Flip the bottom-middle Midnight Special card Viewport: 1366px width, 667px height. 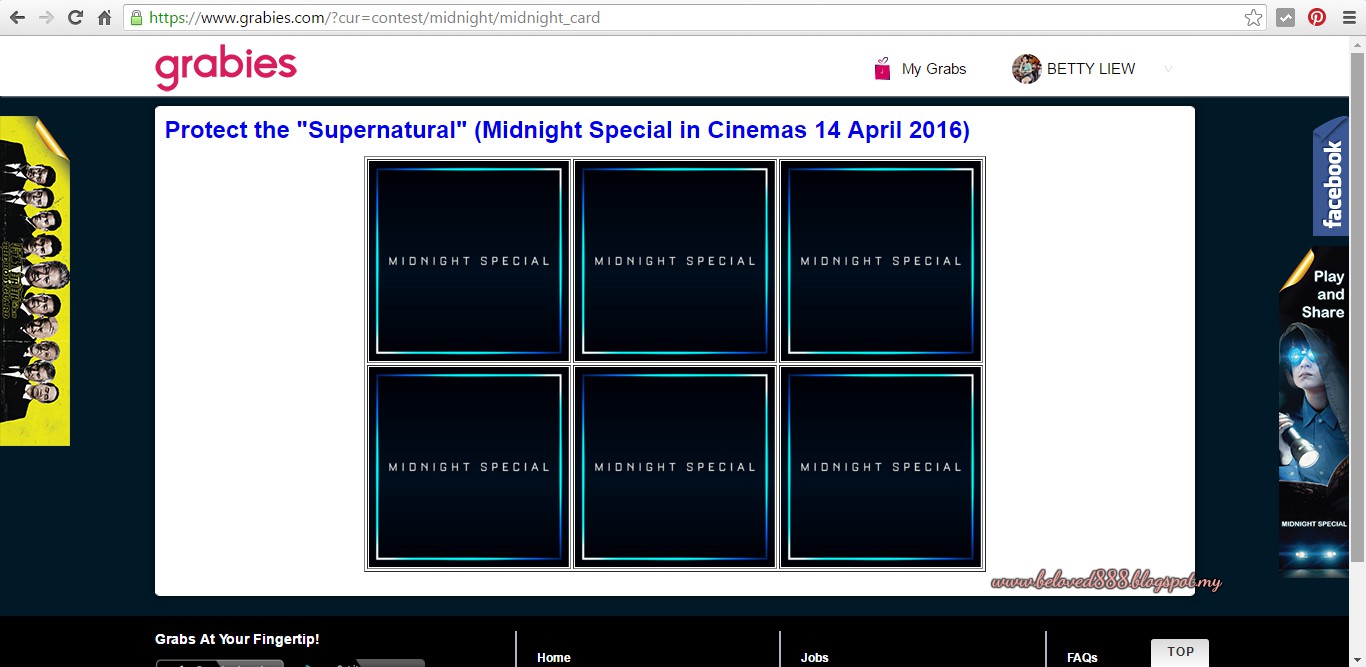[x=675, y=467]
